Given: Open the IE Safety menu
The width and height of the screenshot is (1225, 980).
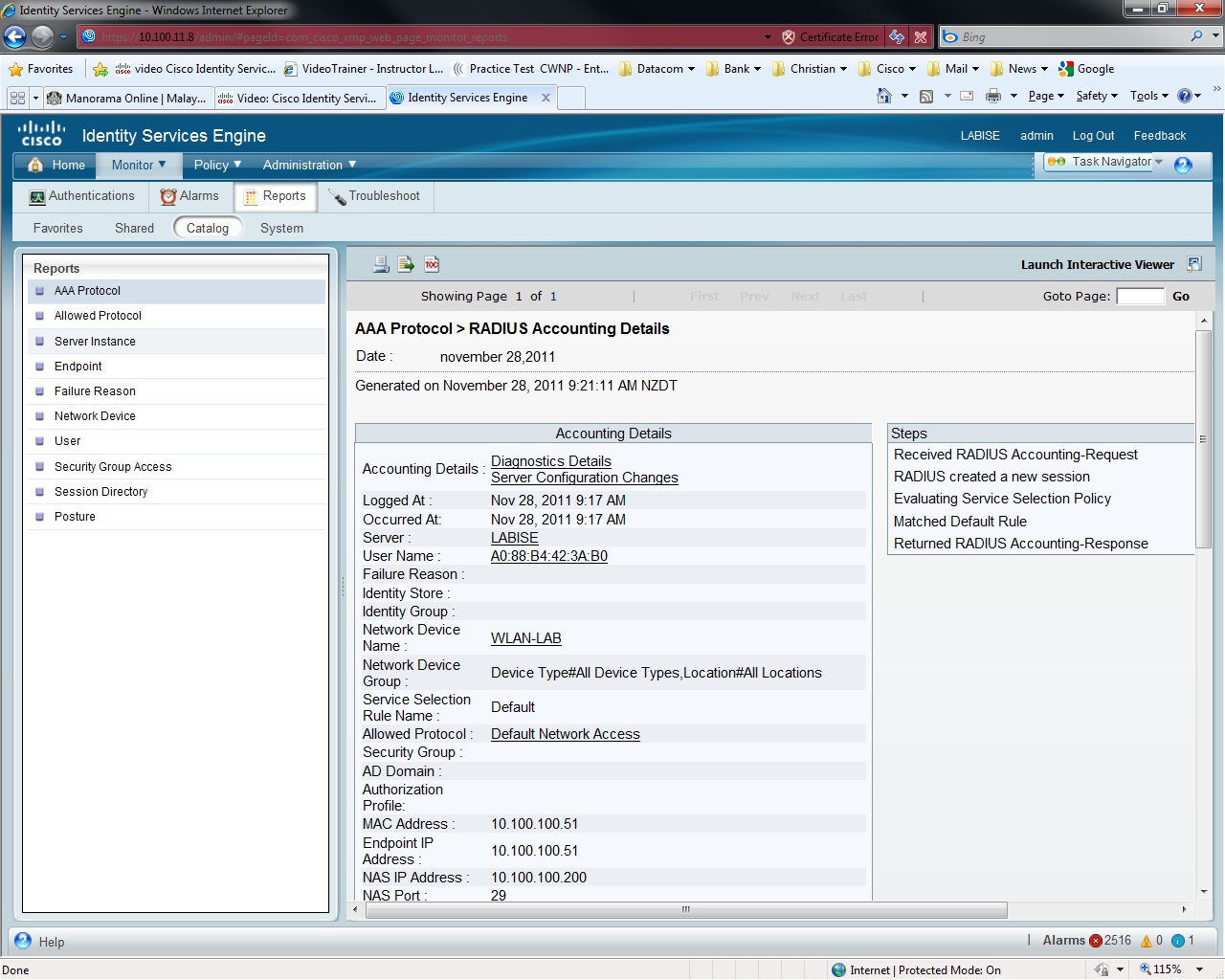Looking at the screenshot, I should (1097, 96).
